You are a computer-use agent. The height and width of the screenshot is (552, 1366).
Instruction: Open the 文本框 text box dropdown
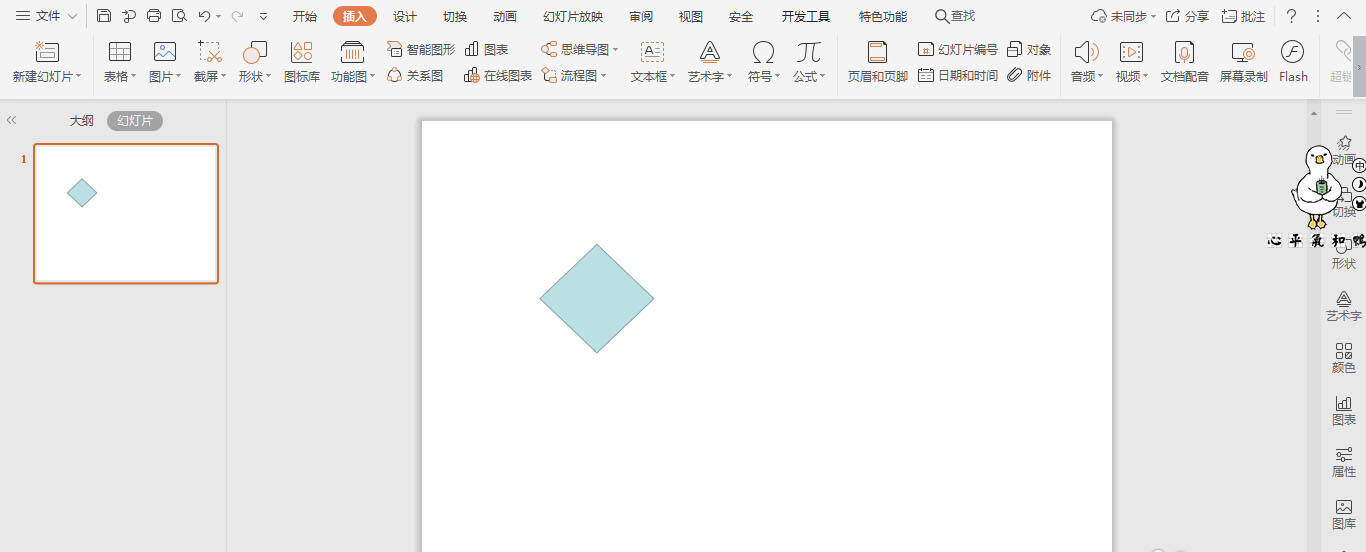[653, 76]
